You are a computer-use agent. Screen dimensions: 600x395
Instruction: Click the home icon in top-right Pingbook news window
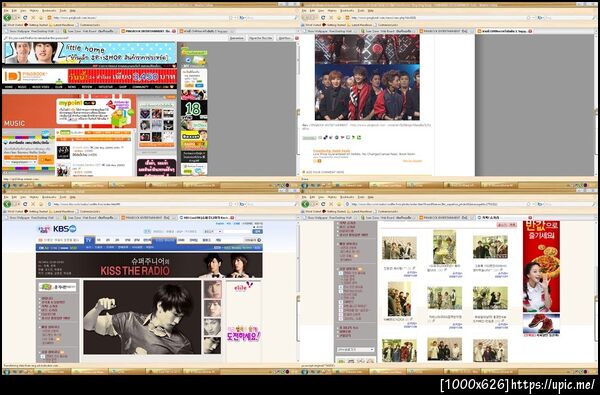click(339, 18)
